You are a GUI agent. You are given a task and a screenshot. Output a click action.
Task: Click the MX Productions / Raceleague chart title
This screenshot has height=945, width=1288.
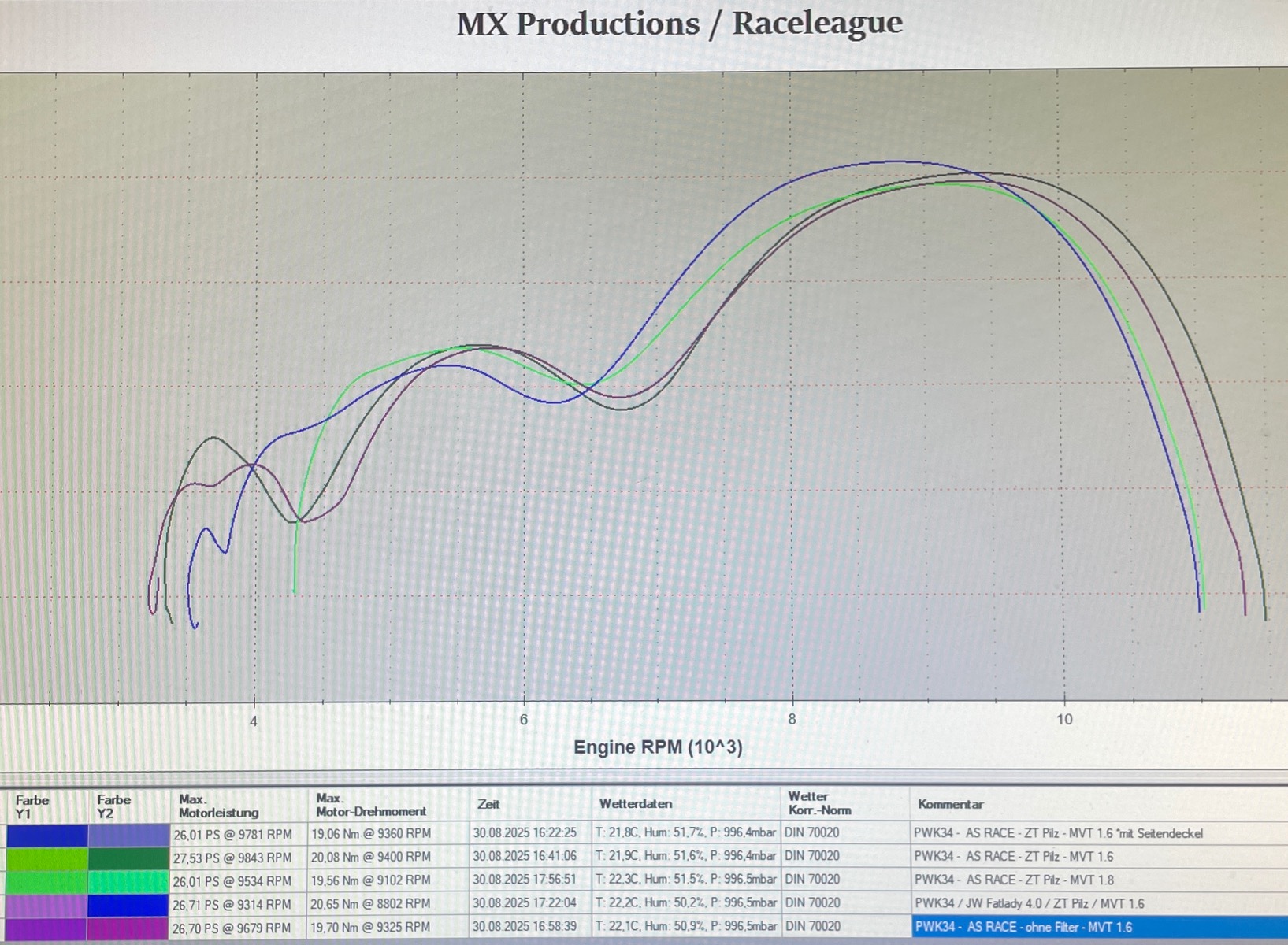679,24
